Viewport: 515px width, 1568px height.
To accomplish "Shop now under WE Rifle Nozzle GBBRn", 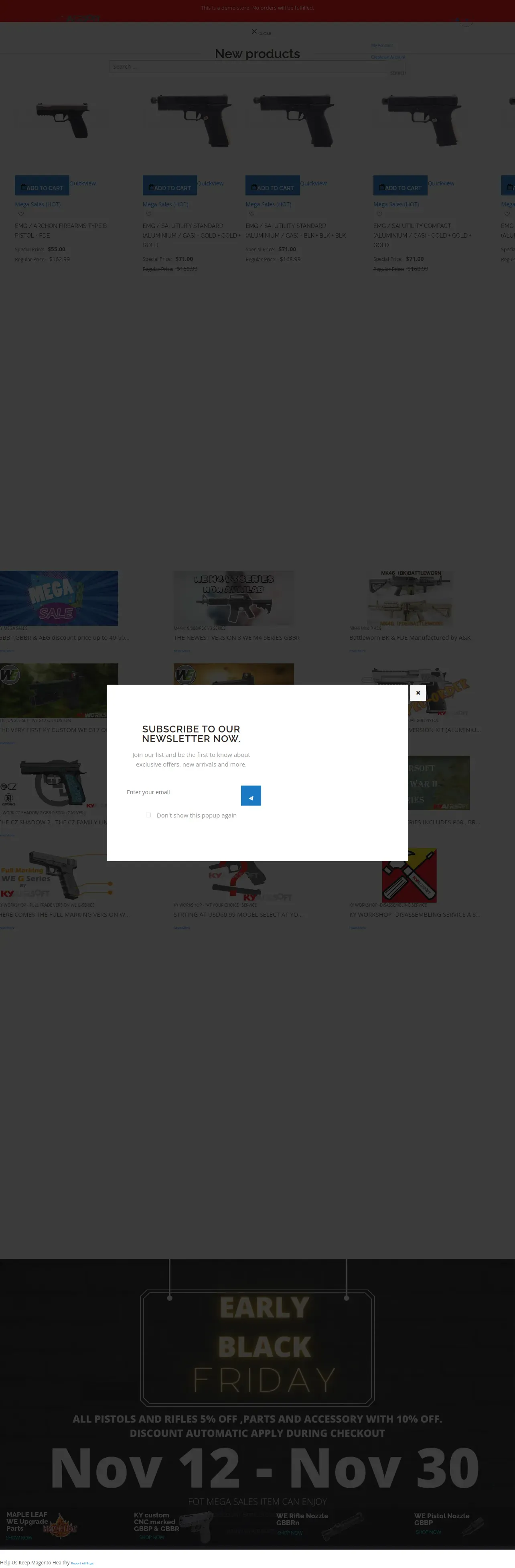I will (290, 1533).
